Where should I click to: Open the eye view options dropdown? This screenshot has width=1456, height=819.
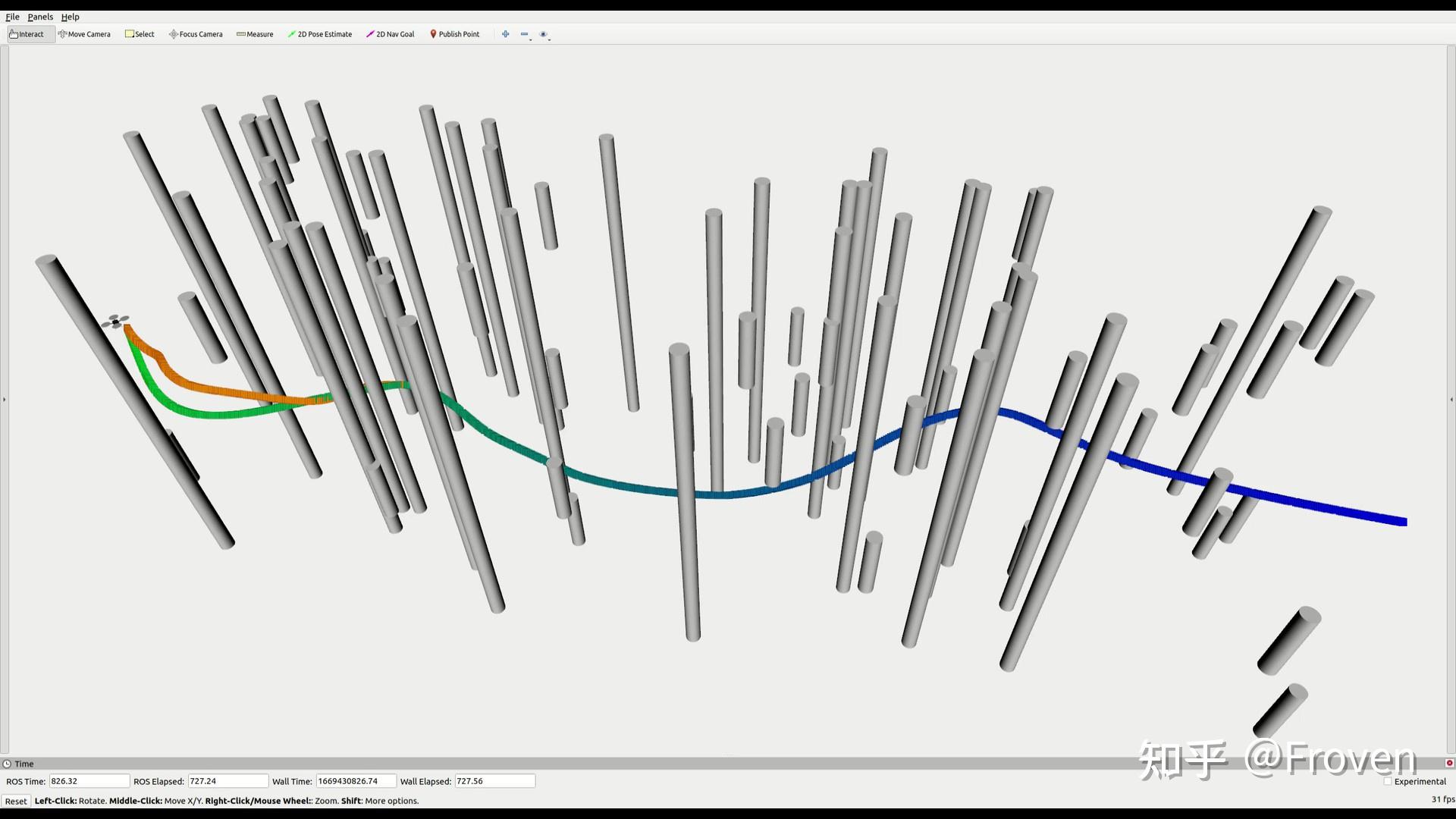(544, 35)
